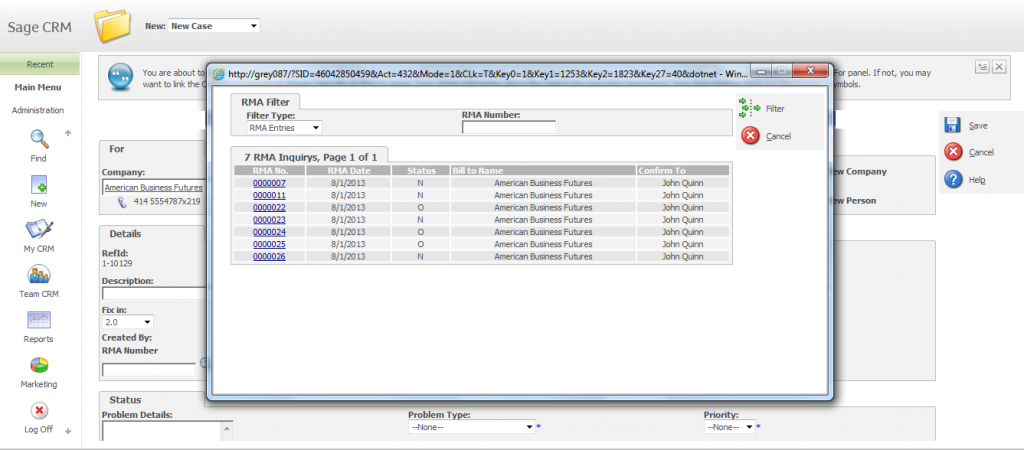Image resolution: width=1024 pixels, height=450 pixels.
Task: Click the Log Off red icon
Action: (39, 410)
